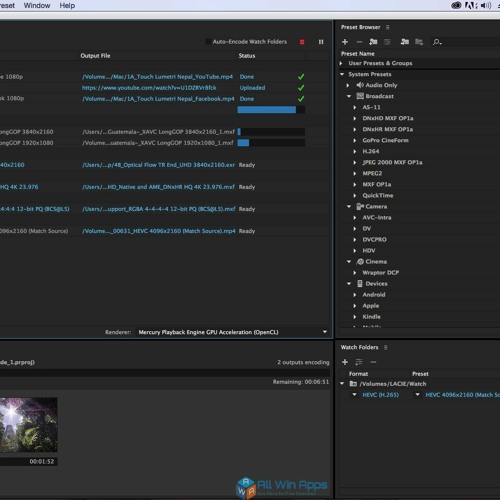Screen dimensions: 500x500
Task: Select the Apple devices preset row
Action: pos(371,306)
